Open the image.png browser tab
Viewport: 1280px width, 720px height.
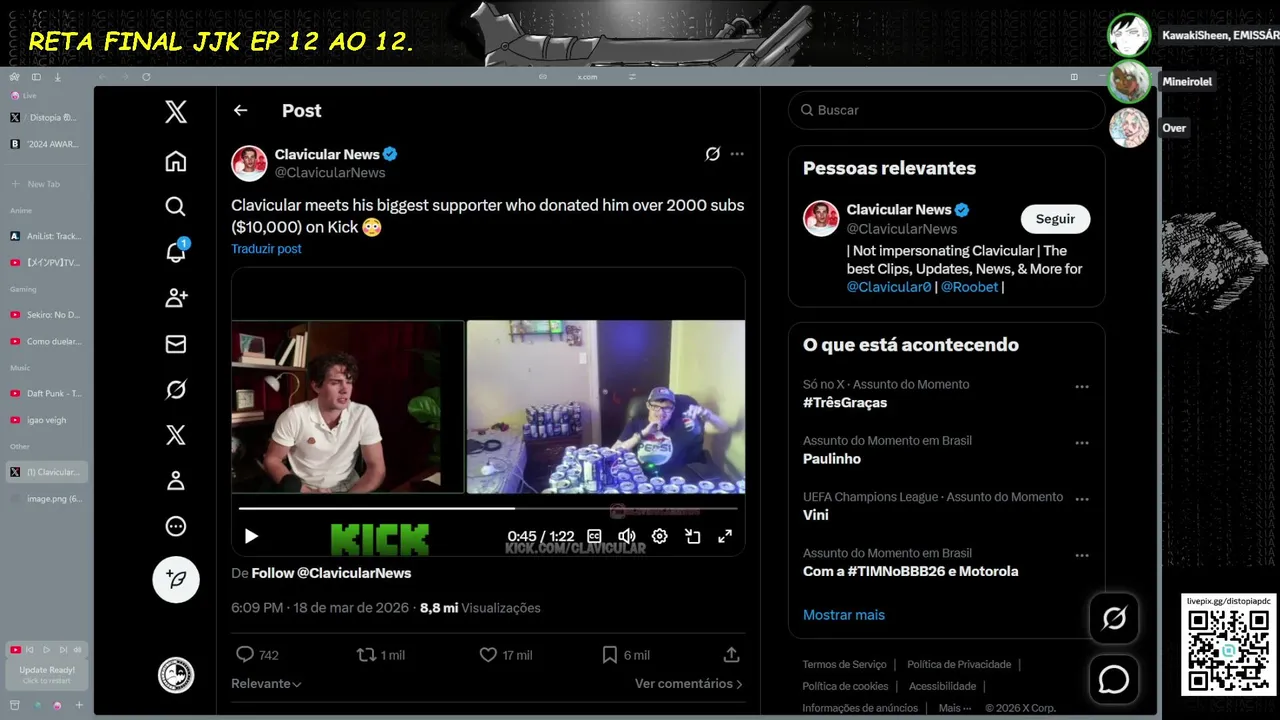47,498
